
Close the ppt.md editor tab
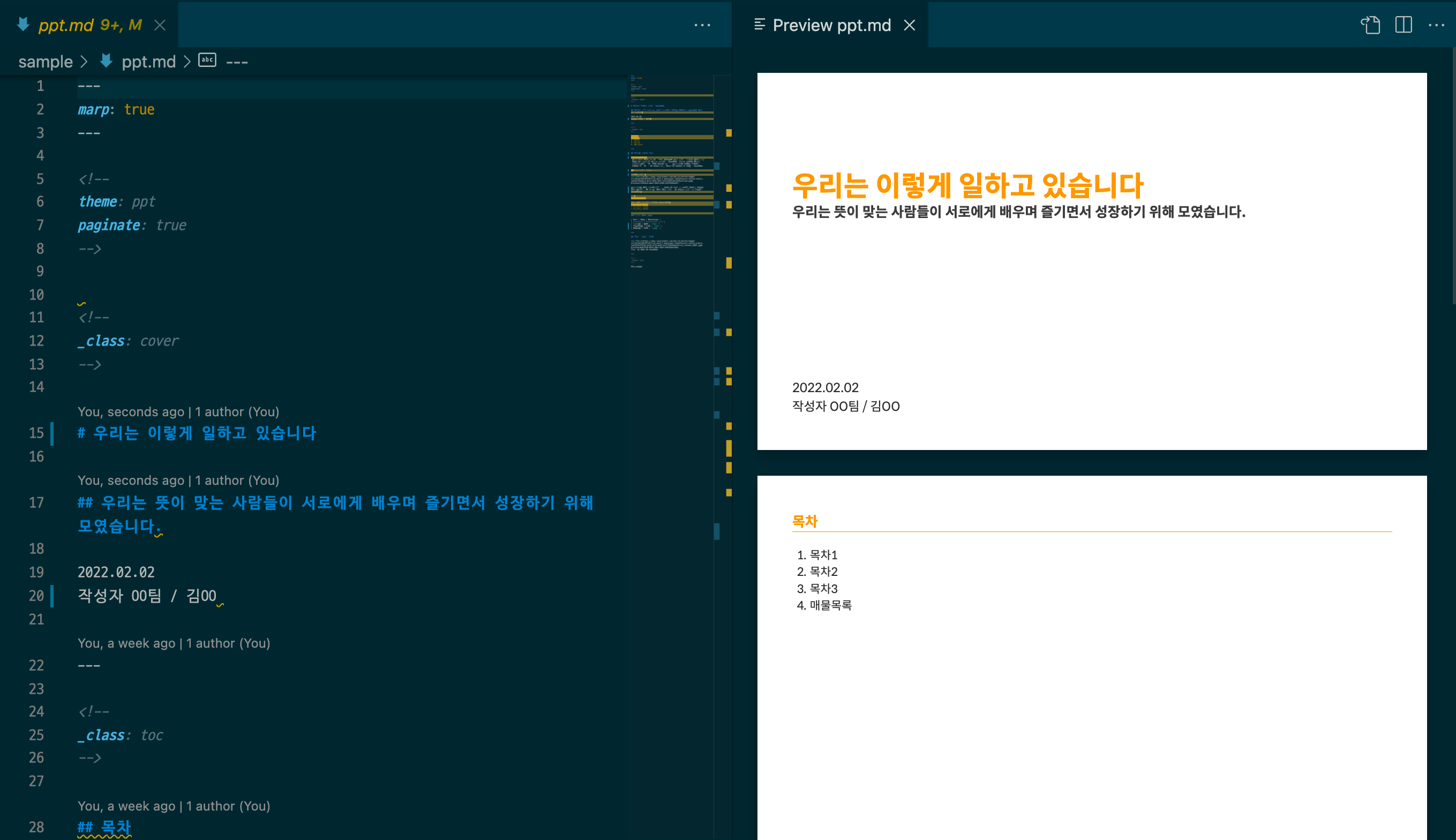pyautogui.click(x=160, y=25)
